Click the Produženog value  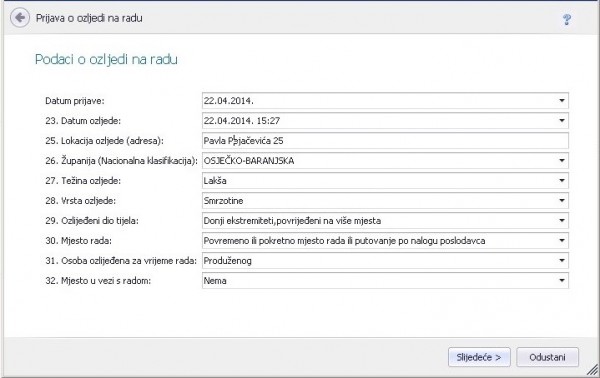(228, 261)
